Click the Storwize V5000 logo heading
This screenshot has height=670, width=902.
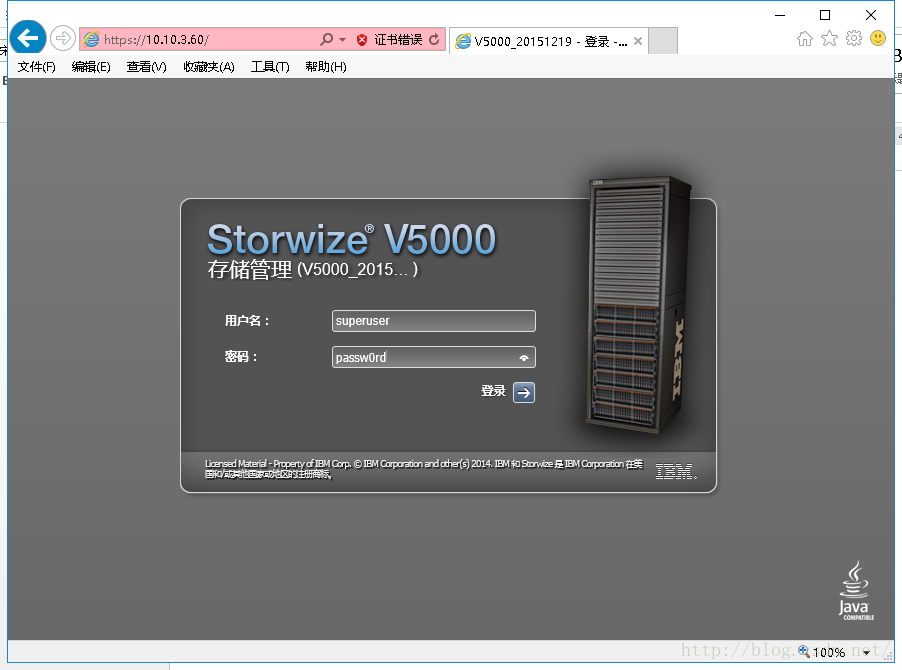pos(351,239)
